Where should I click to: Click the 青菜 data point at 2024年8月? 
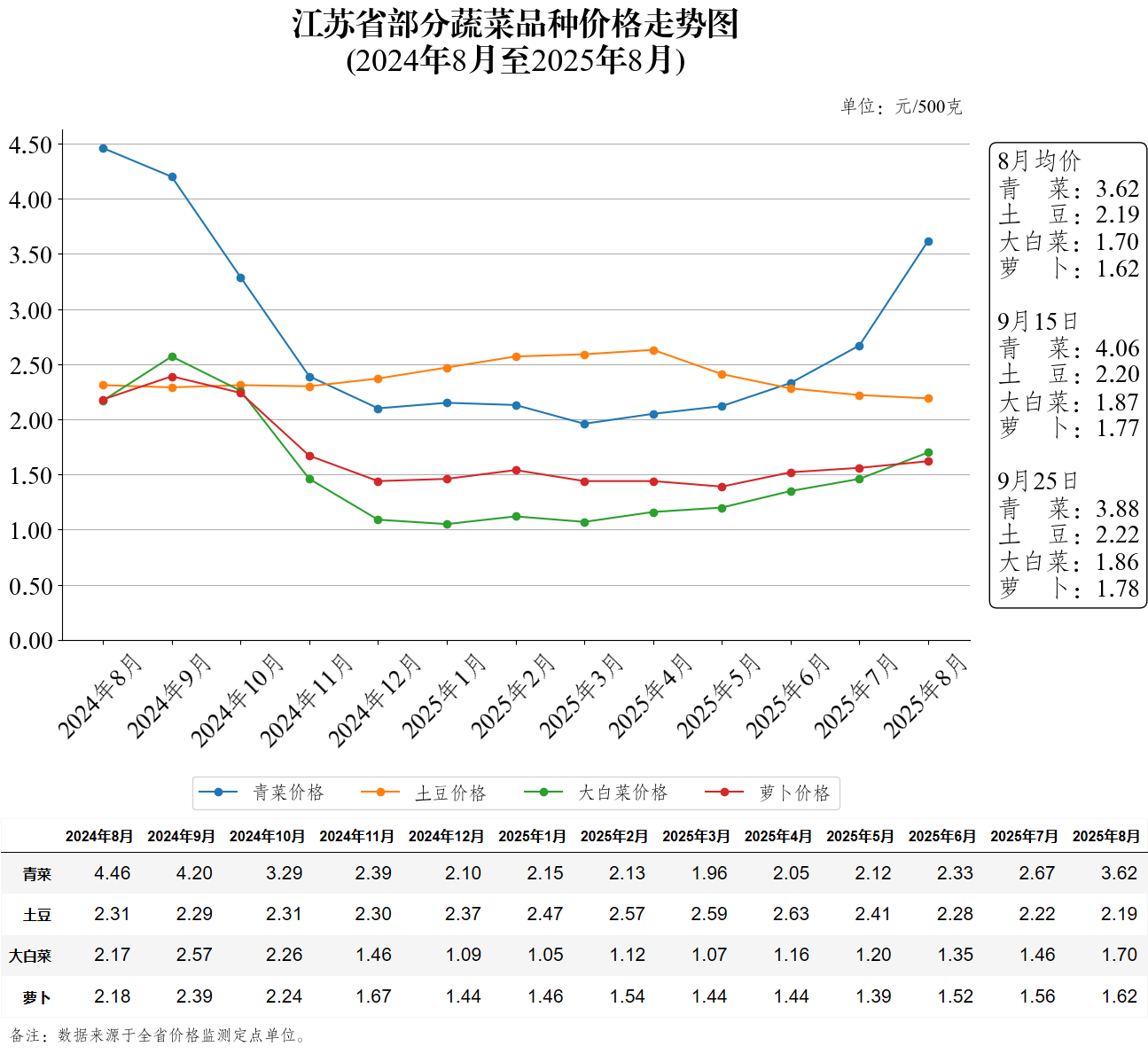point(104,149)
